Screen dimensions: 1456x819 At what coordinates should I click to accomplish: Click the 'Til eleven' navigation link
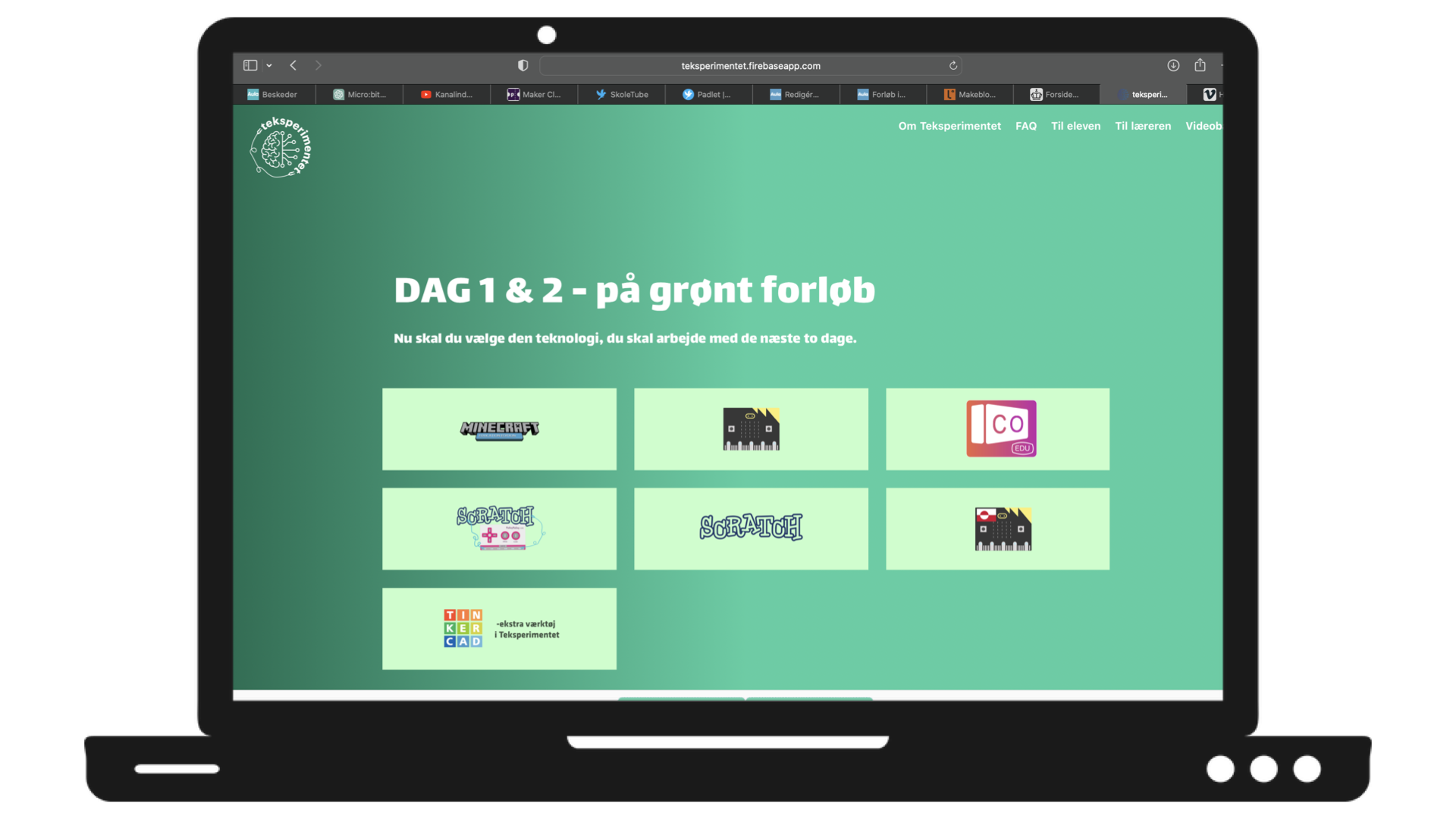pos(1075,125)
